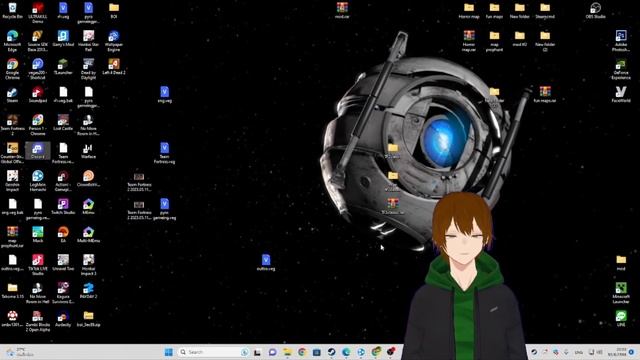This screenshot has height=360, width=640.
Task: Open File Explorer from the taskbar
Action: [287, 352]
